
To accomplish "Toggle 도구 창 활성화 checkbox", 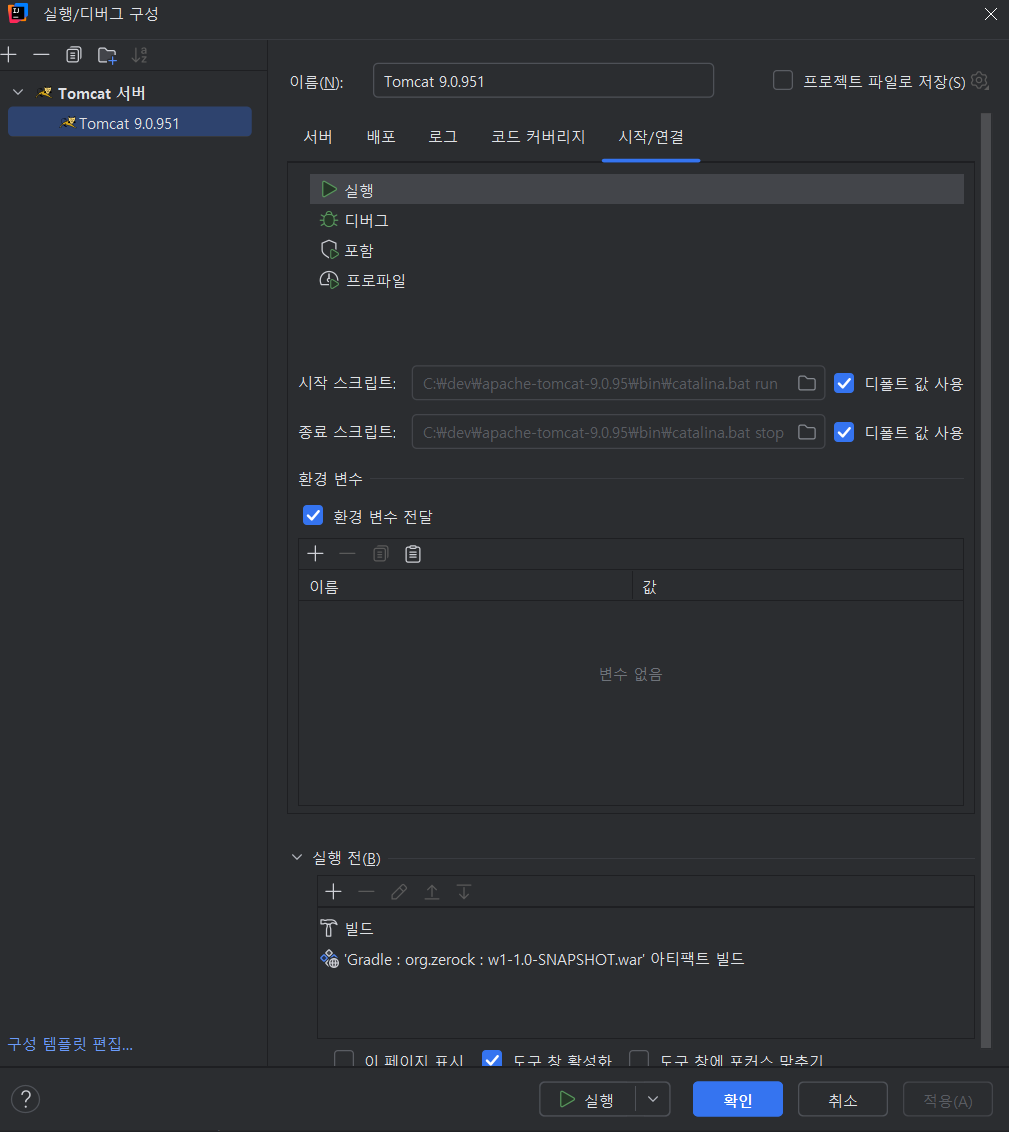I will tap(492, 1059).
